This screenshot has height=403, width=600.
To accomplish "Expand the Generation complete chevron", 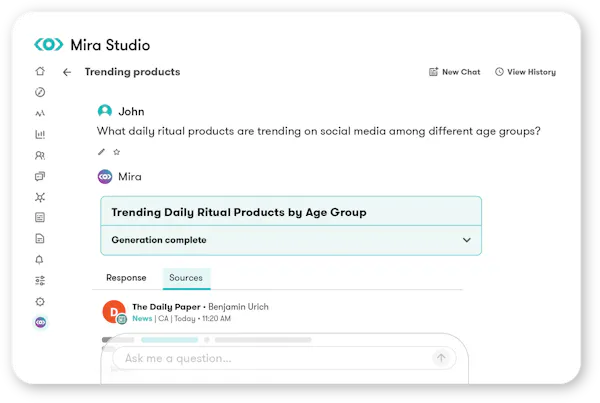I will pyautogui.click(x=467, y=240).
